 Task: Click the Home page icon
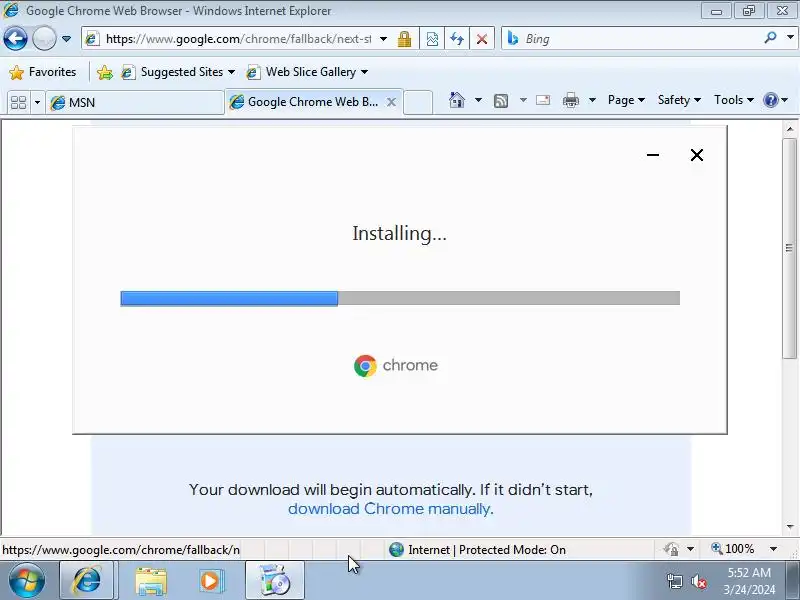click(x=457, y=100)
